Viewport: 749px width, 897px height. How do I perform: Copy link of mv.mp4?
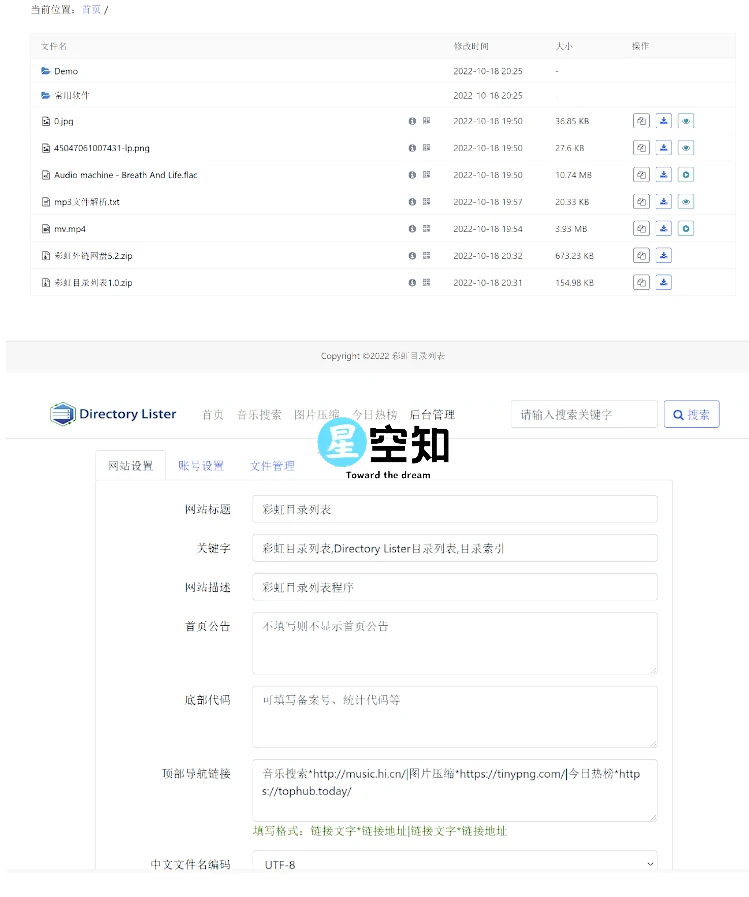click(641, 228)
